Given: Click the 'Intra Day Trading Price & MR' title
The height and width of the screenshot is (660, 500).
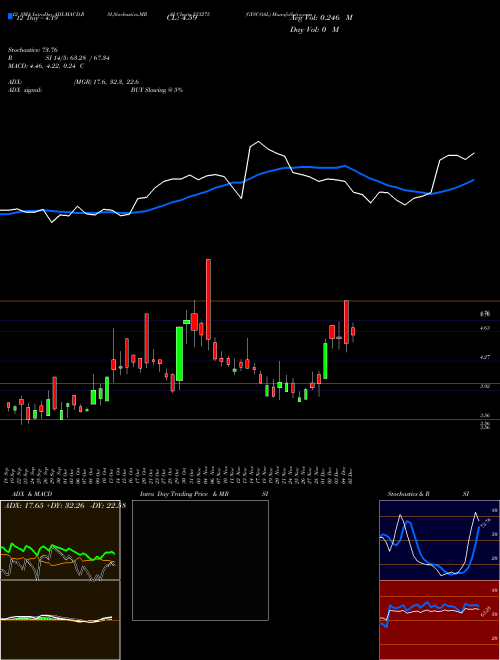Looking at the screenshot, I should pos(184,494).
